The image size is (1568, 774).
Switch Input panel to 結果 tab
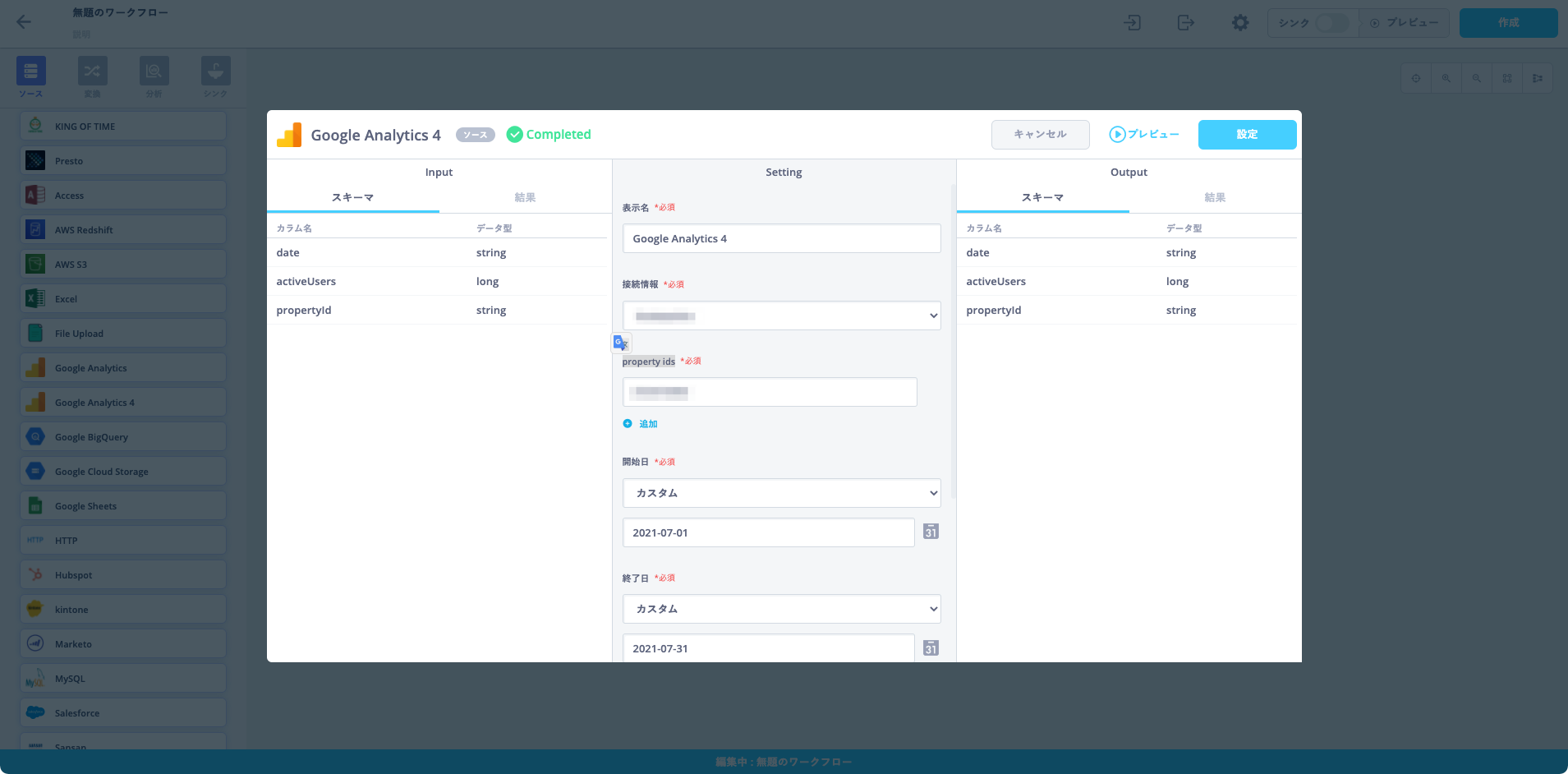[x=525, y=197]
